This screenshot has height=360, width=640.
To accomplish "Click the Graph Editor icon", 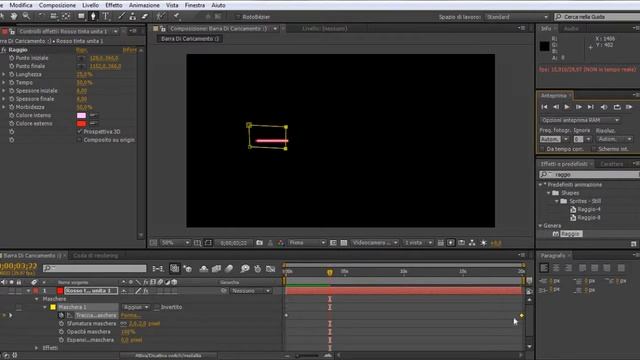I will point(271,269).
